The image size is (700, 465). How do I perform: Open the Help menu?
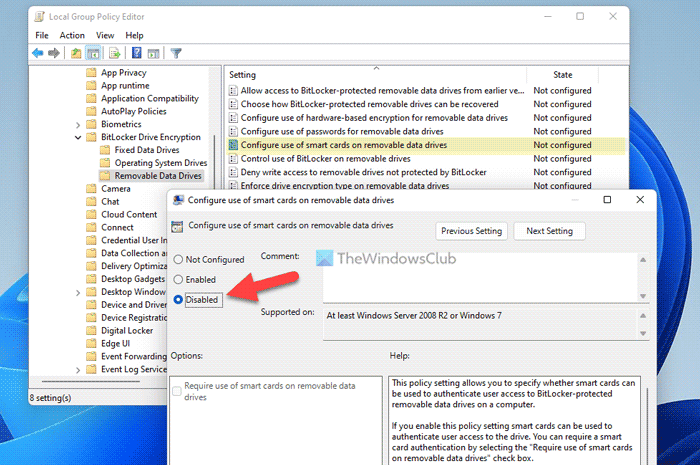pyautogui.click(x=134, y=35)
